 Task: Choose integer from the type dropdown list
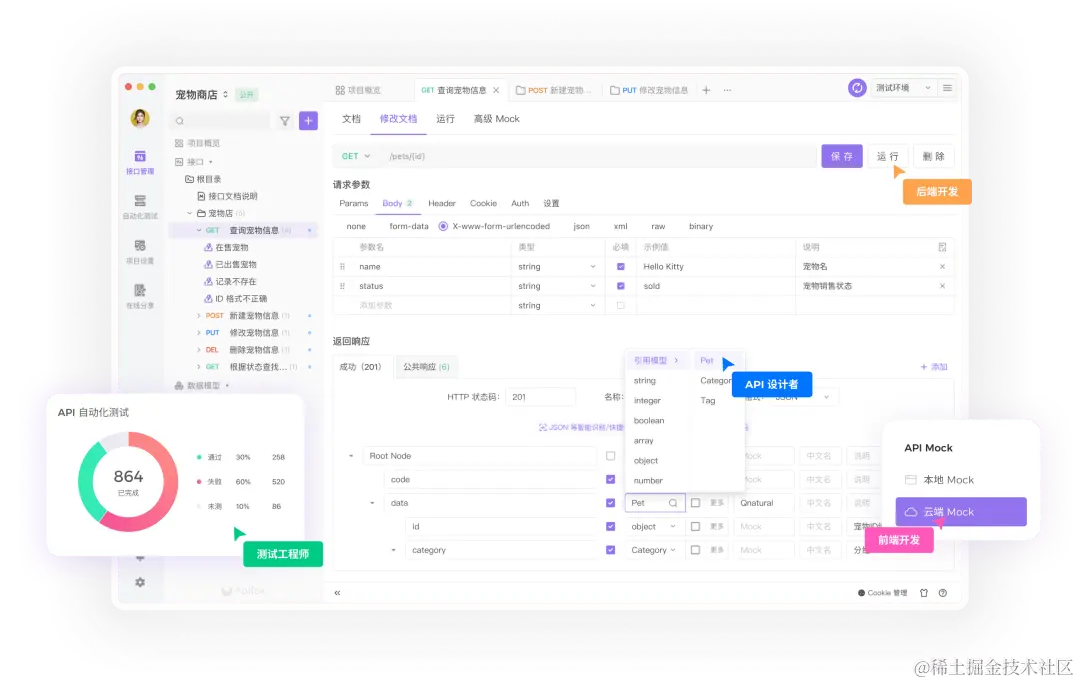point(647,400)
